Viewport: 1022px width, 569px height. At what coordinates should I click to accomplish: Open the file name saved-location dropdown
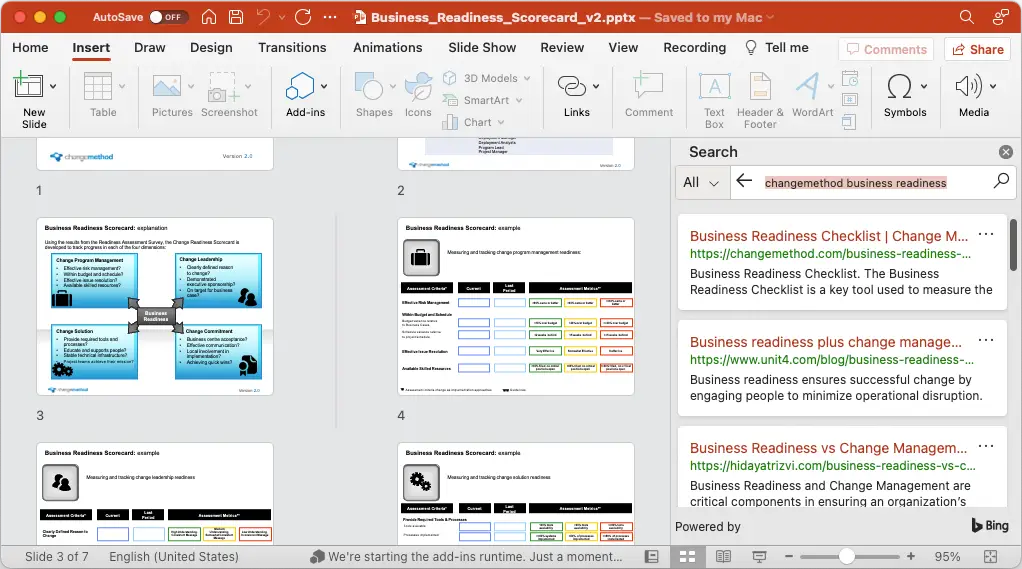click(770, 18)
